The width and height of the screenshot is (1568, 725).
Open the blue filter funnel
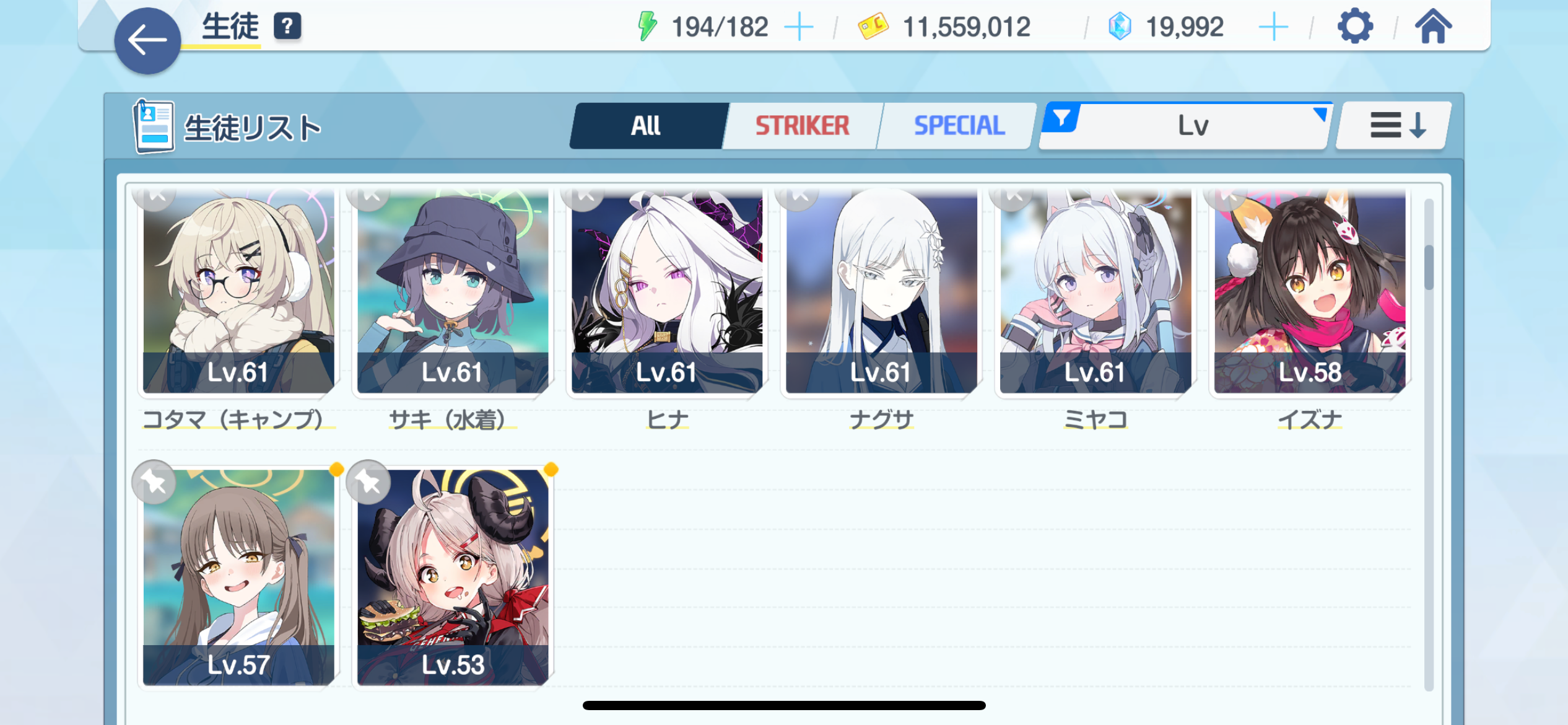click(x=1061, y=118)
